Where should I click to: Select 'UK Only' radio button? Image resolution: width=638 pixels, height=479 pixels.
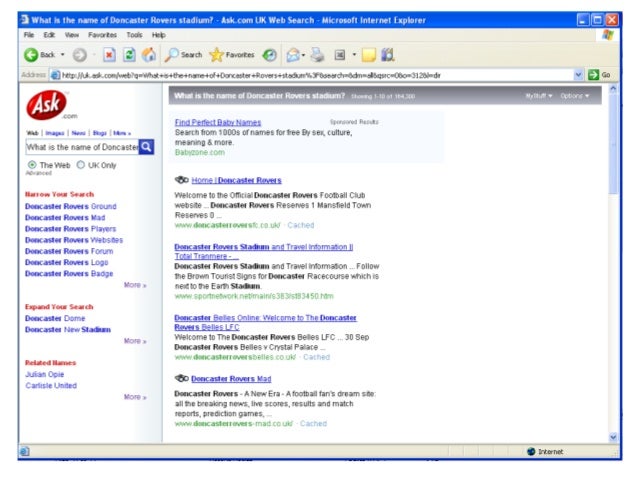(81, 165)
